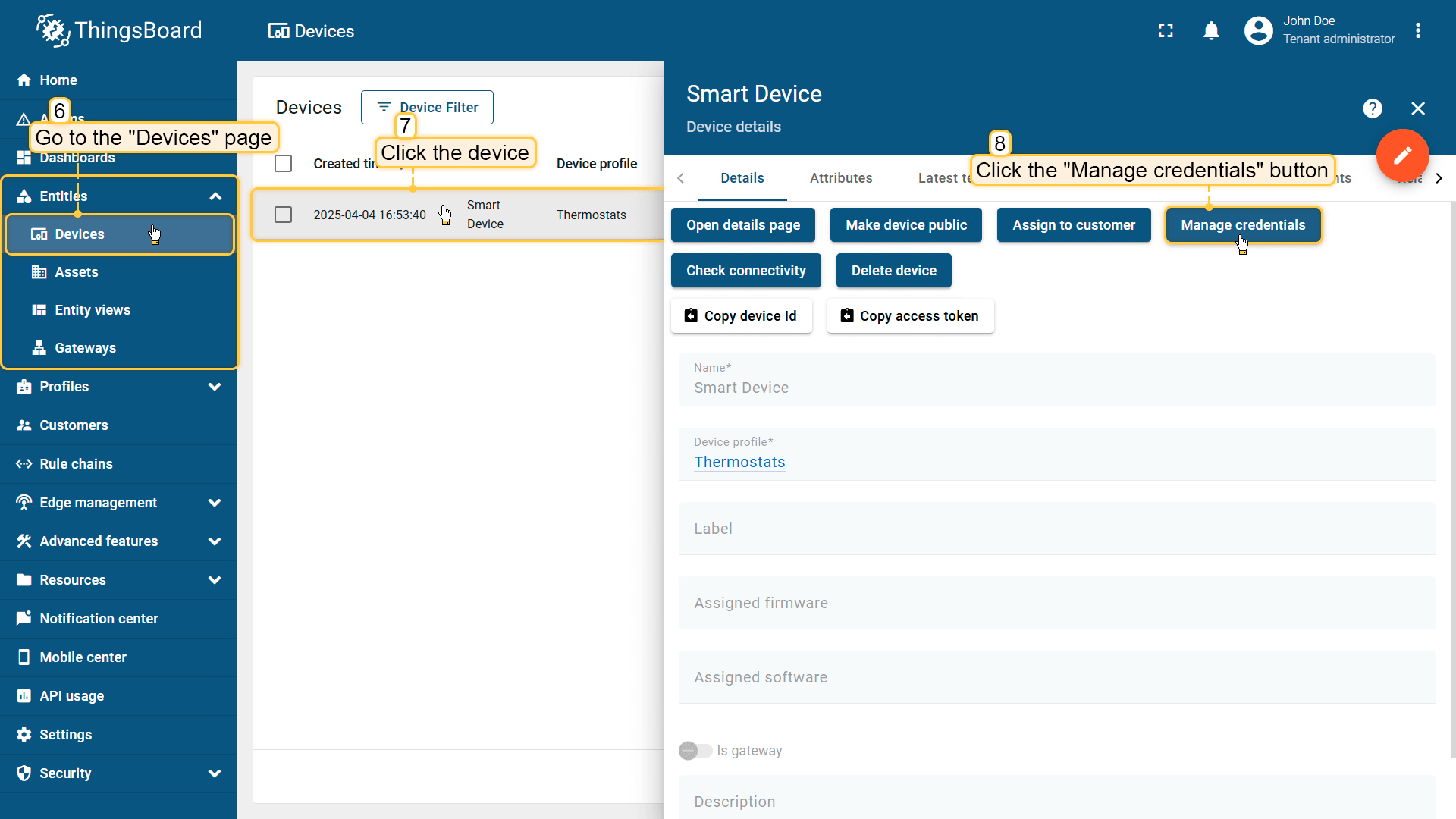Expand the Security menu section
This screenshot has height=819, width=1456.
215,773
